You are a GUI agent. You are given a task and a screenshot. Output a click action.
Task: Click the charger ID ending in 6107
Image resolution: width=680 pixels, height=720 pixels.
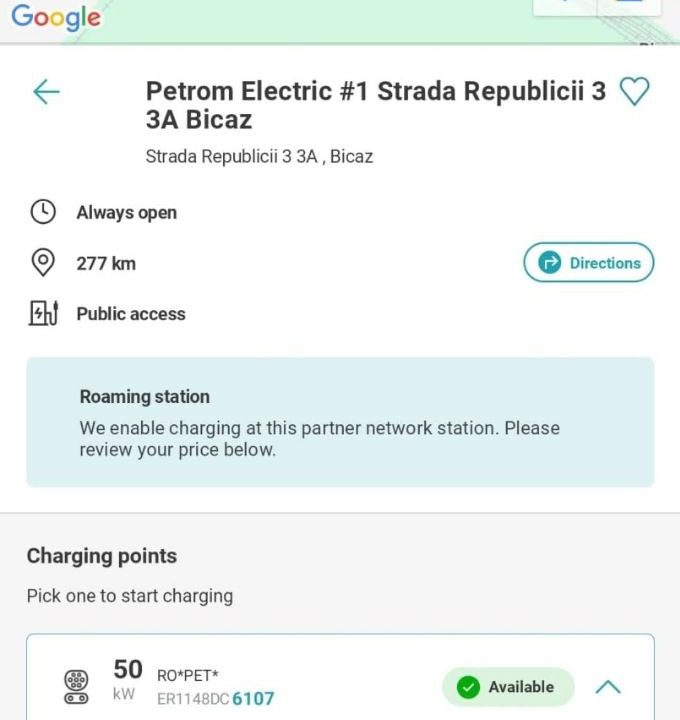click(215, 699)
